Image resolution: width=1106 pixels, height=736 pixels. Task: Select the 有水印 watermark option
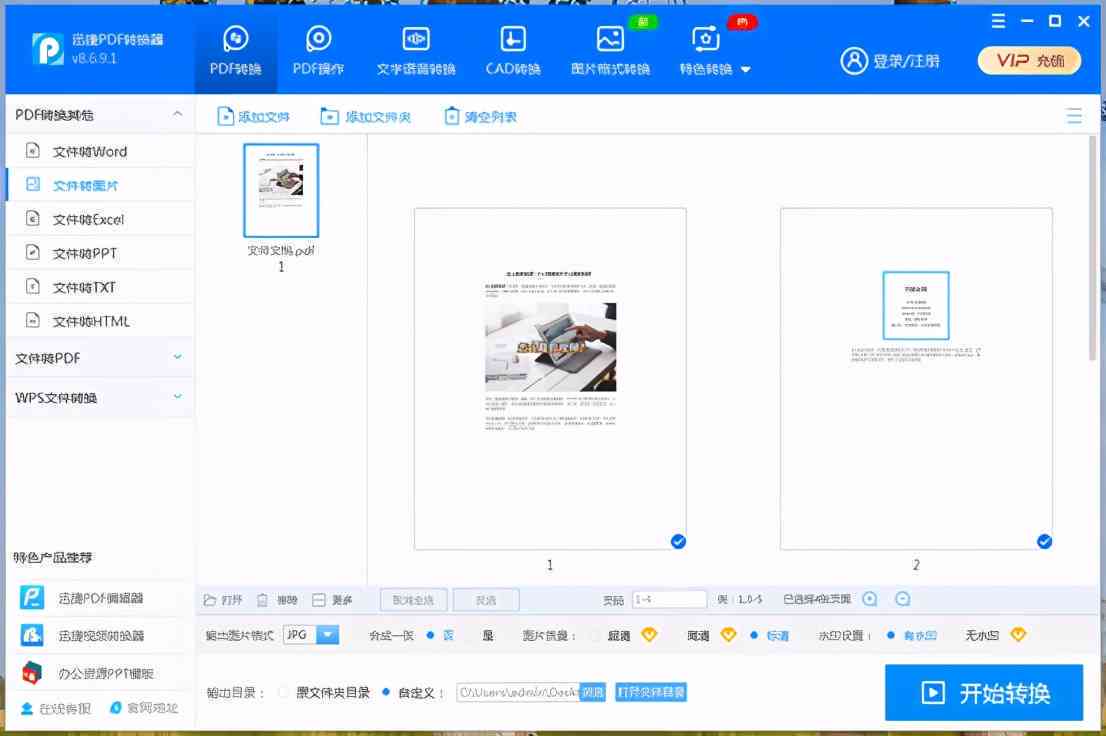pos(911,635)
